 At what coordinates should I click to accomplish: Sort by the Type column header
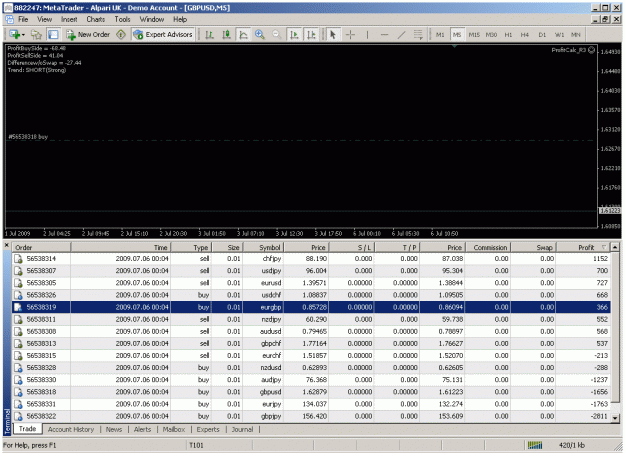pos(191,247)
